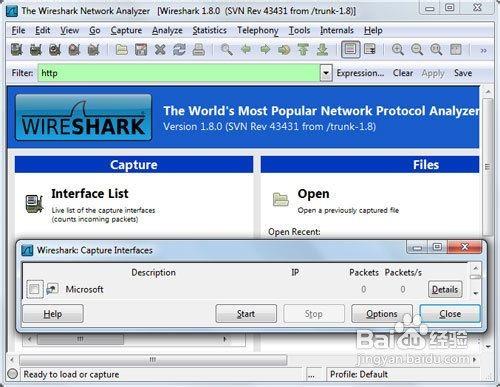Click the start capture toolbar icon
The height and width of the screenshot is (387, 500).
(55, 50)
